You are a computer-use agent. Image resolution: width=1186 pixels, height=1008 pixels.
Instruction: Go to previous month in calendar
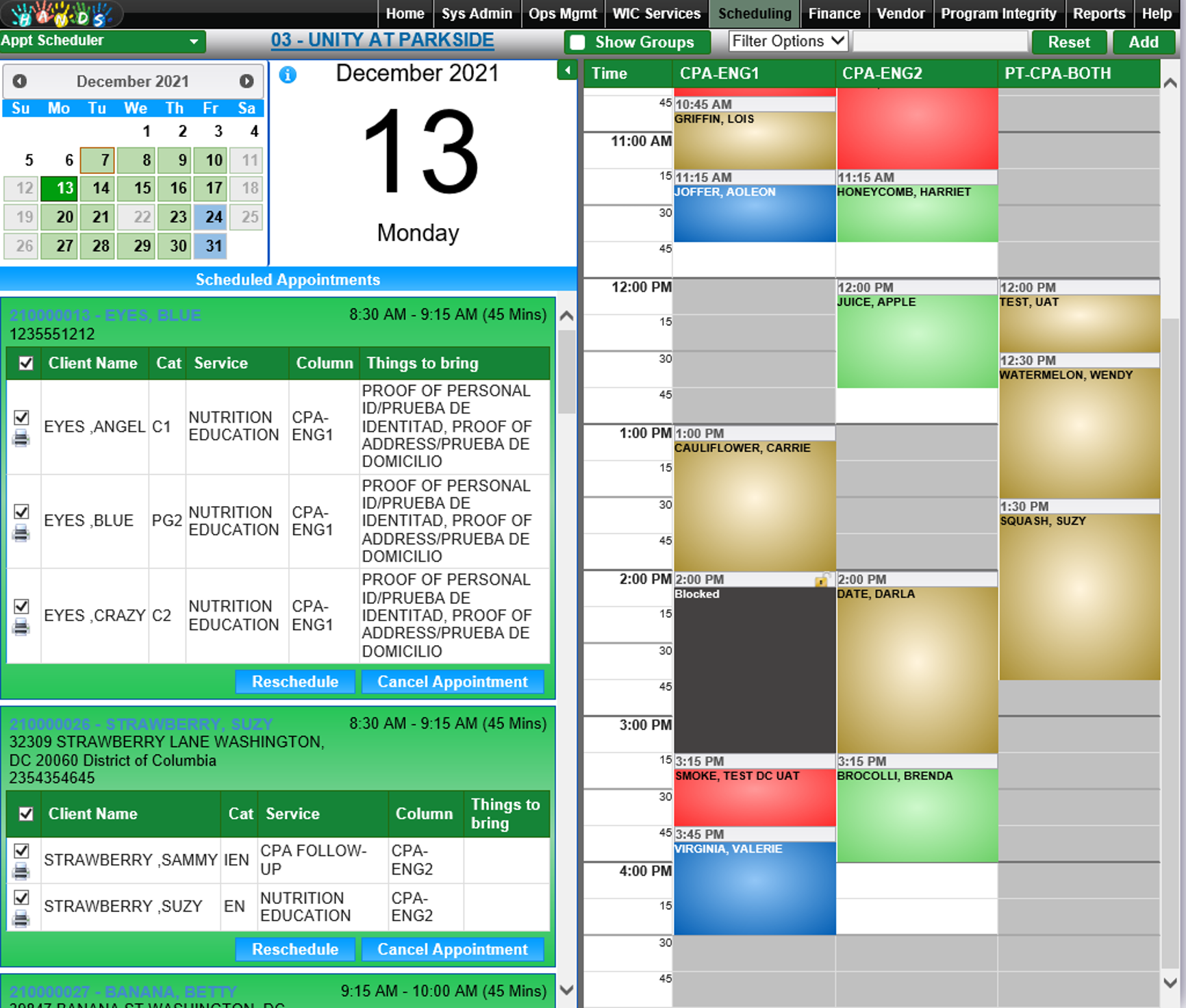[x=20, y=81]
